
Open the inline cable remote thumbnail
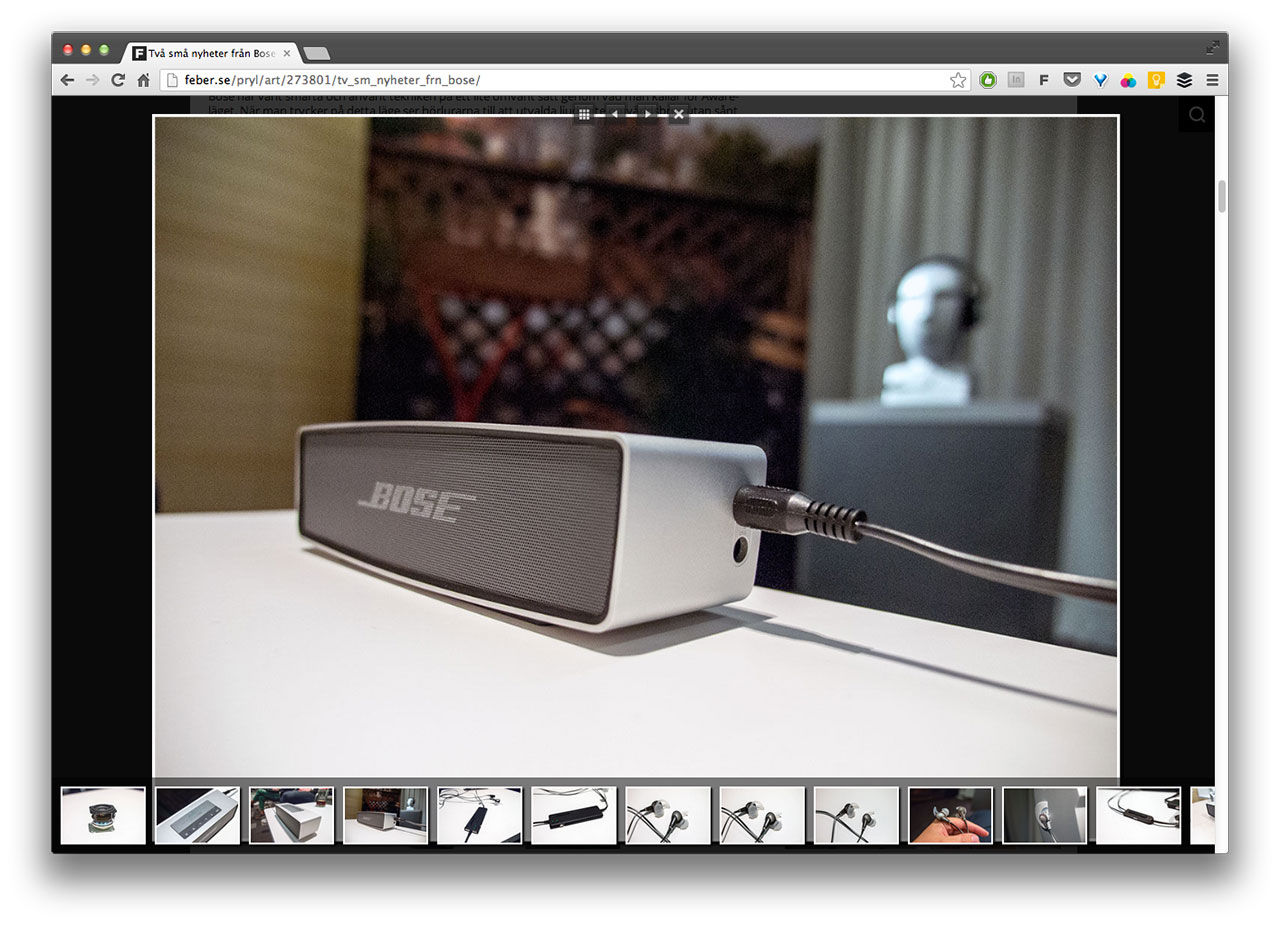[1138, 815]
